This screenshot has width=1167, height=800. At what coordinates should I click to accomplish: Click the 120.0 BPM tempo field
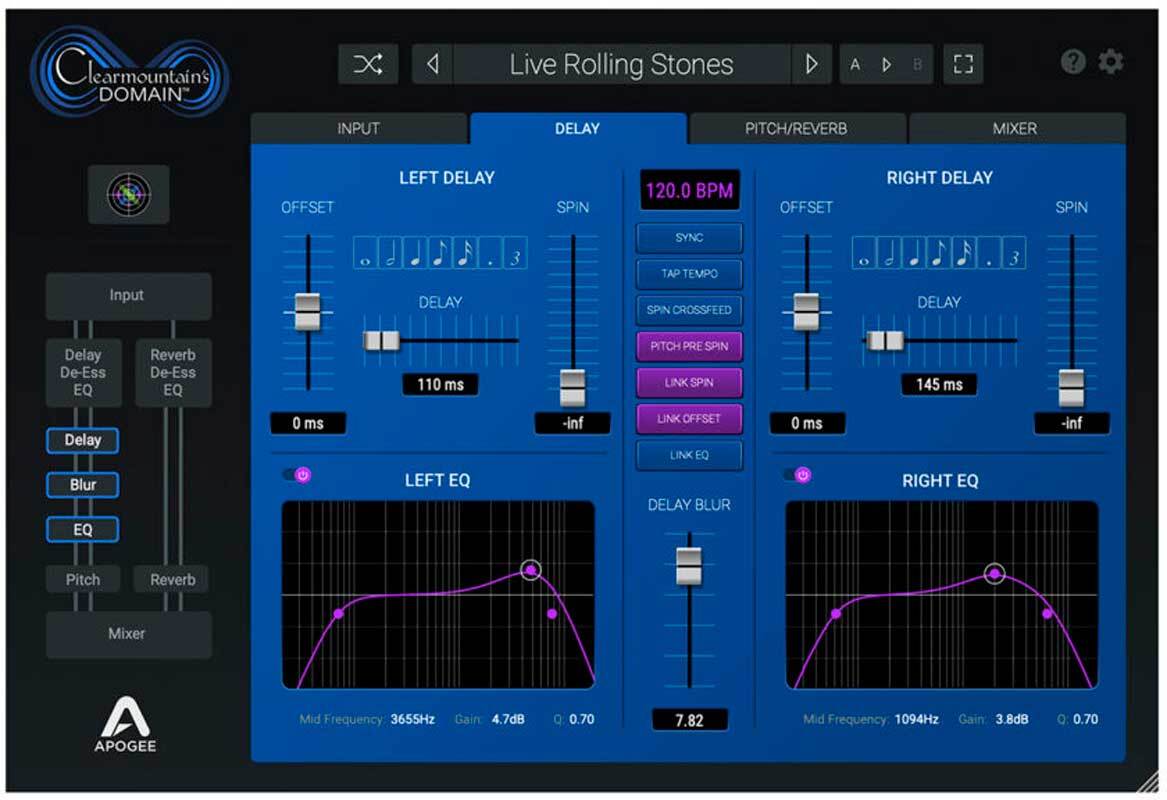689,190
